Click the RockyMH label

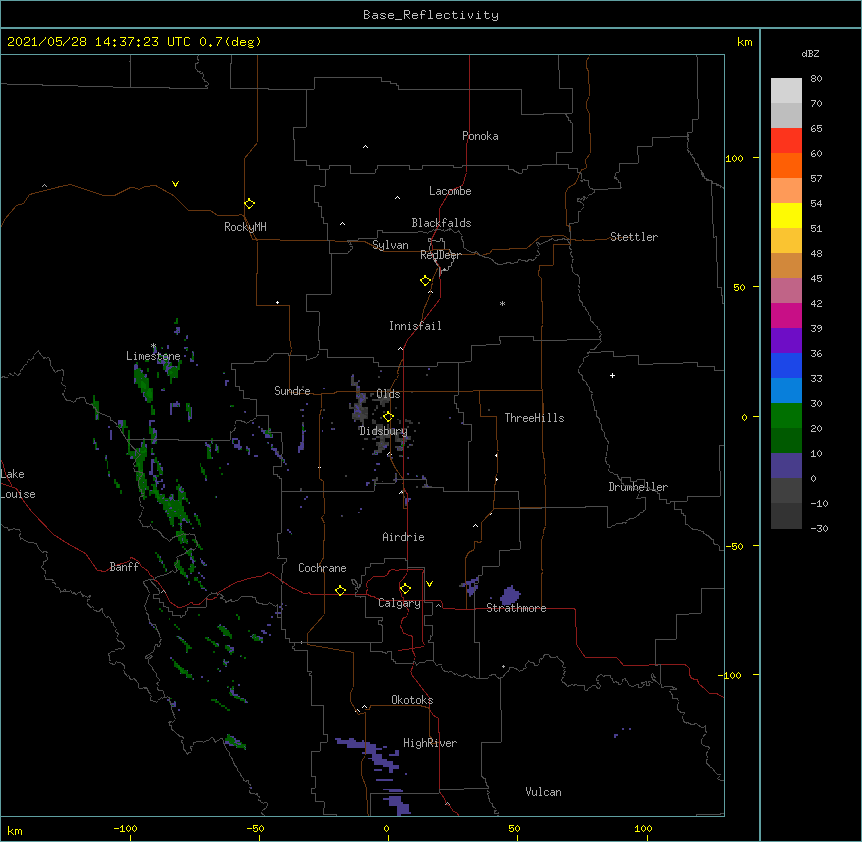245,227
